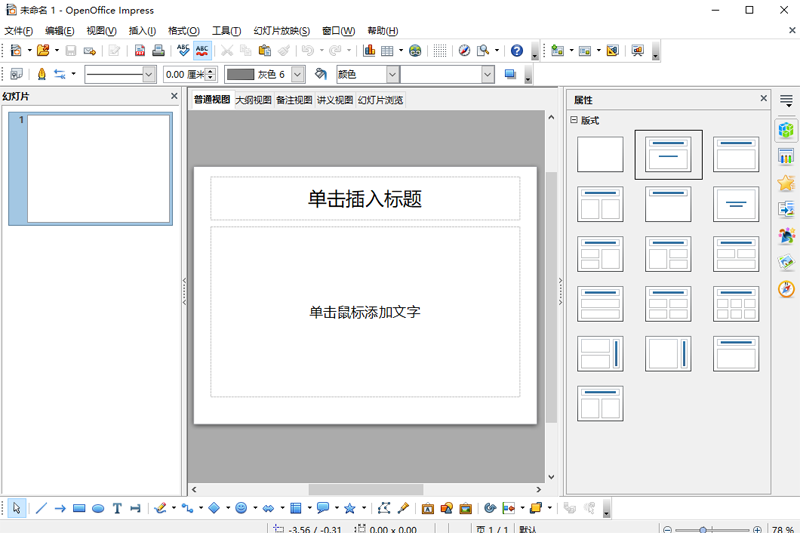Increase line width with up stepper
This screenshot has height=533, width=800.
(211, 71)
